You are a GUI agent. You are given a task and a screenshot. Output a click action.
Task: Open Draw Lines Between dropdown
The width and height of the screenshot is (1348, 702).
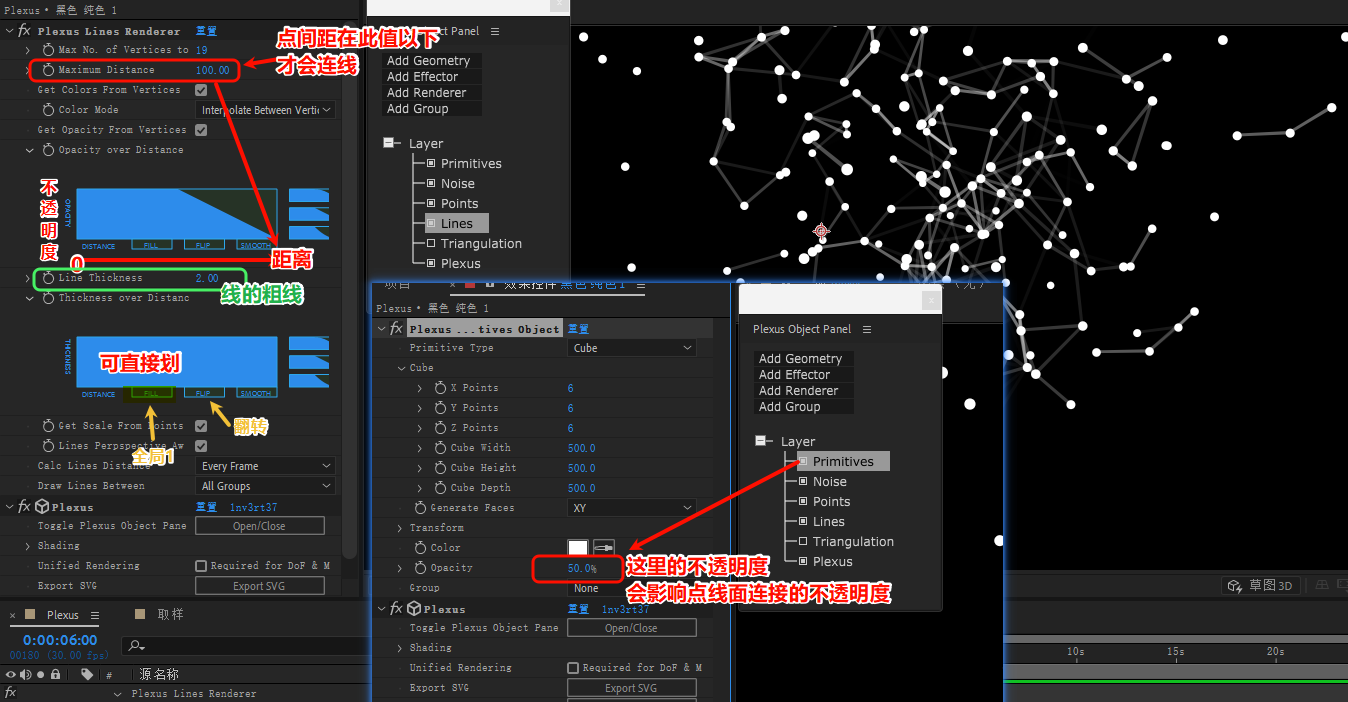click(265, 486)
